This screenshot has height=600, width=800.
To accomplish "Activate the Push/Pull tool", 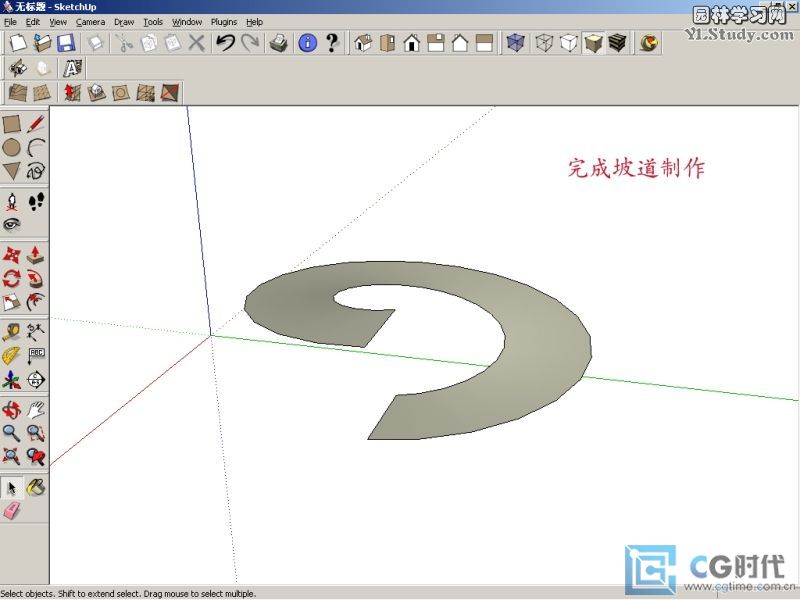I will 36,255.
